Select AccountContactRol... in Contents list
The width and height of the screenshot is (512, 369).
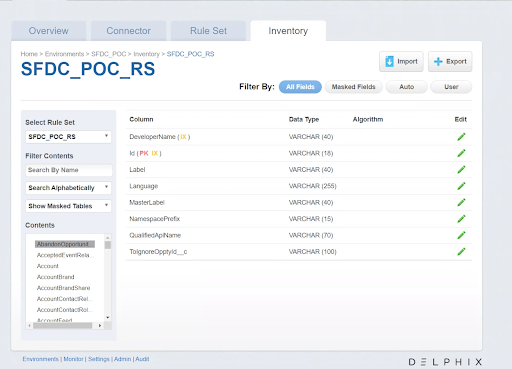point(64,310)
